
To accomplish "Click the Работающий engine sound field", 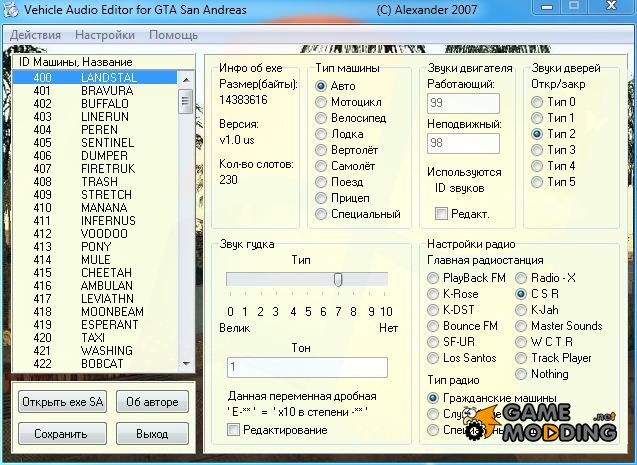I will [x=463, y=103].
